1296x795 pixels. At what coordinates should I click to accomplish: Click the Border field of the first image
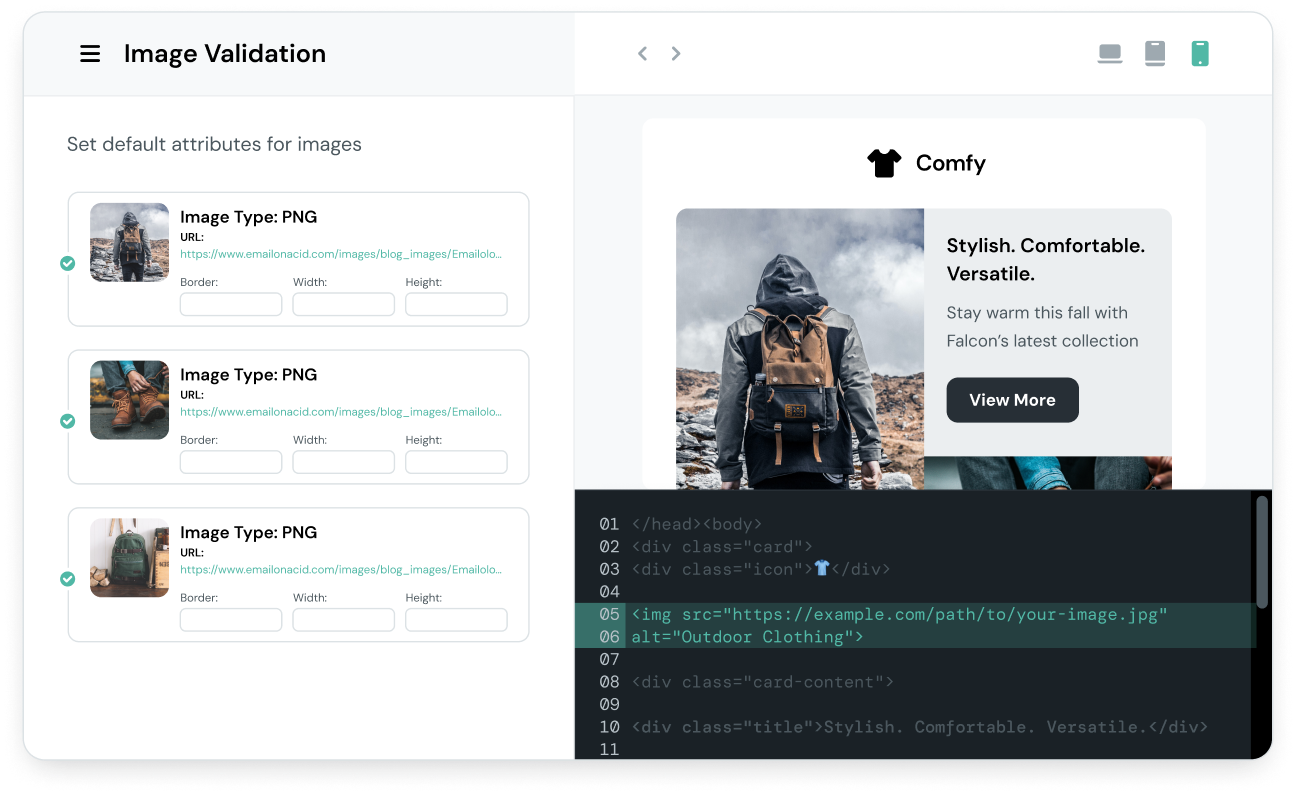231,304
